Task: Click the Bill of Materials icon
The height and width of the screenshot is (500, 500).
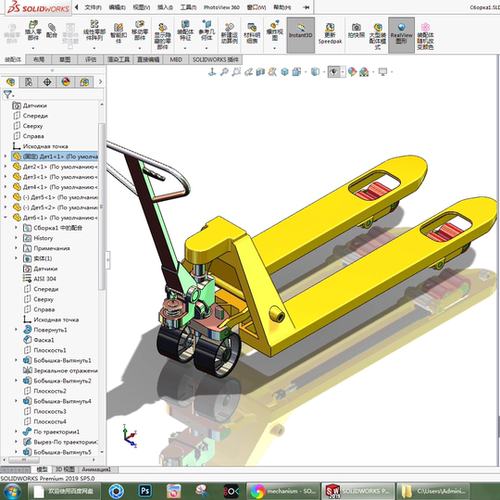Action: [x=252, y=27]
